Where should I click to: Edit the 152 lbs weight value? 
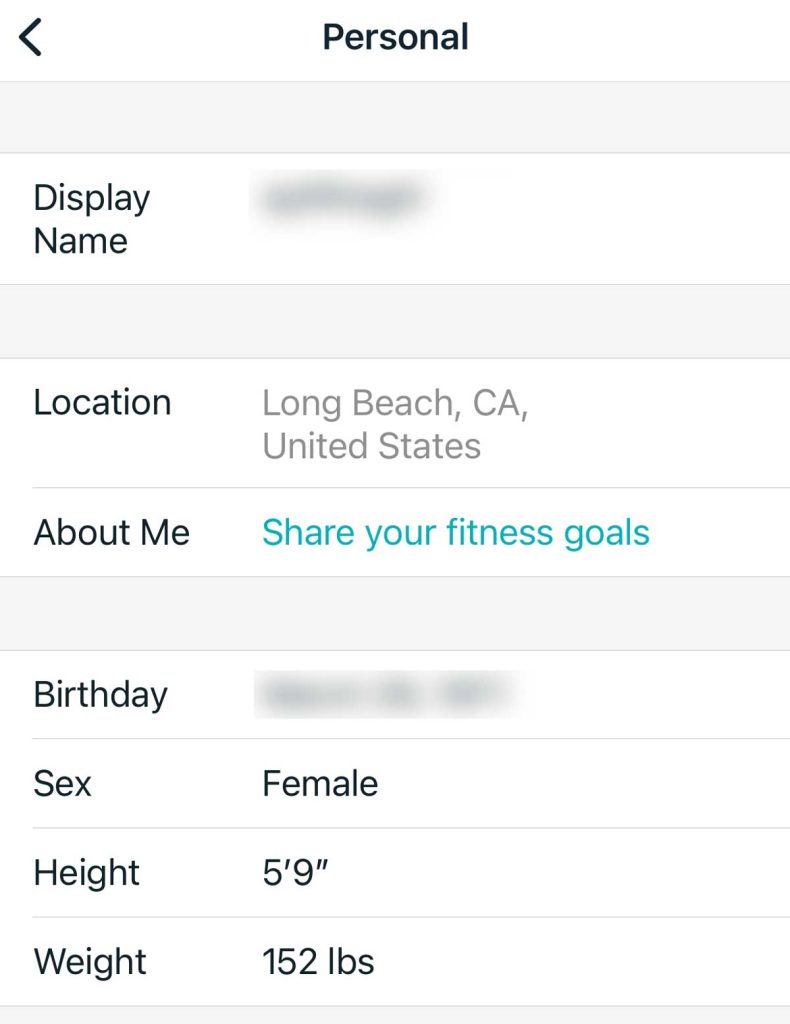[318, 961]
